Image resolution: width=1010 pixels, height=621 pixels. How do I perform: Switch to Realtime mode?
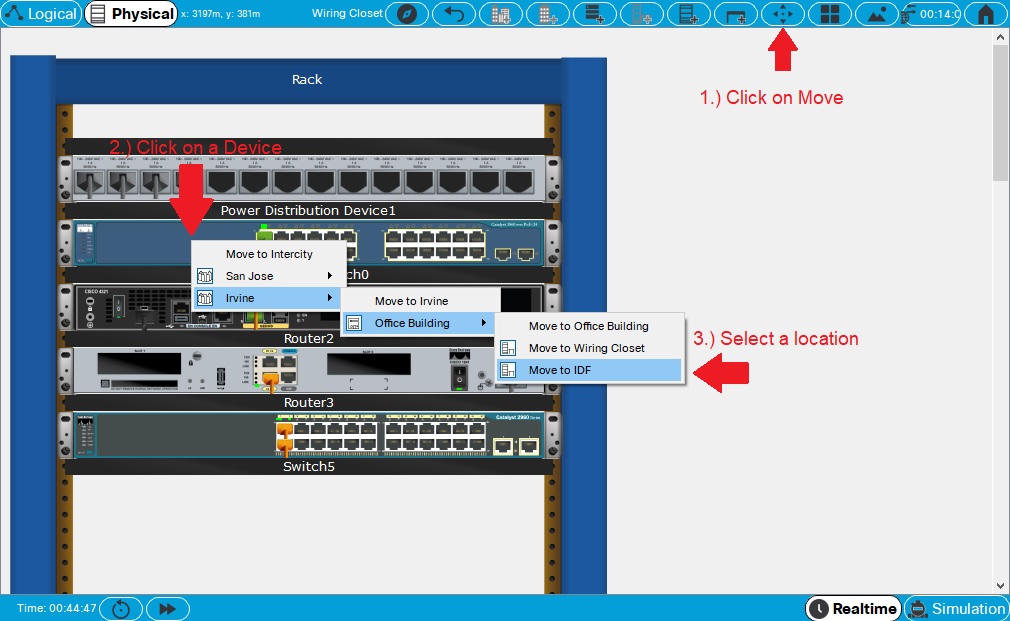pos(852,608)
